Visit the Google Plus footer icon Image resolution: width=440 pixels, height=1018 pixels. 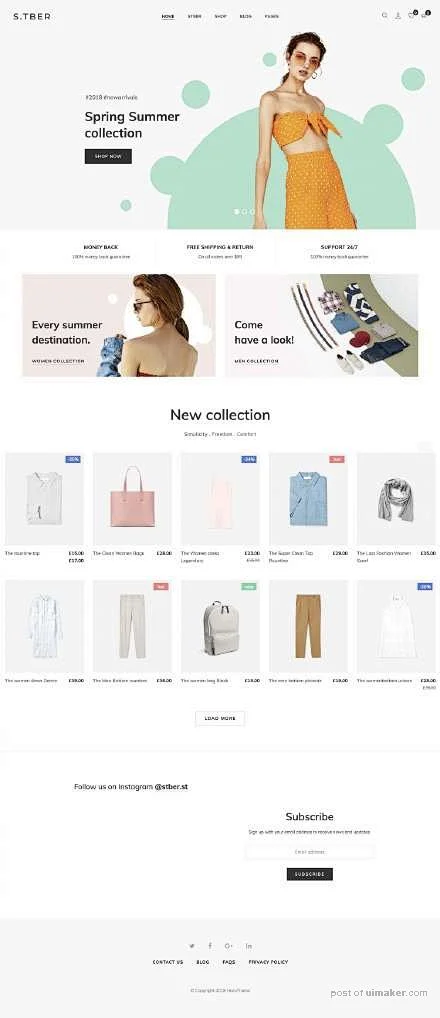[x=228, y=946]
